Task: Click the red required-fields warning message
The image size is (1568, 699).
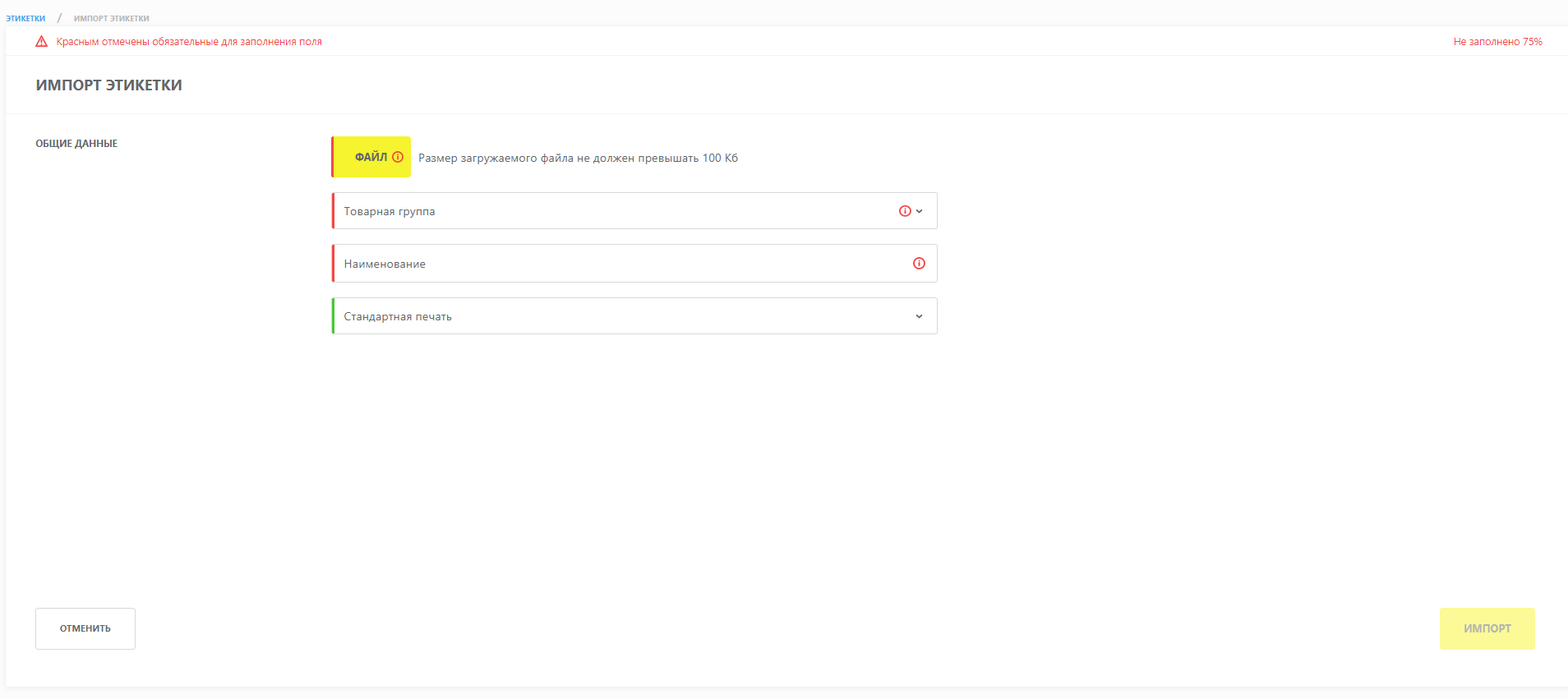Action: point(189,42)
